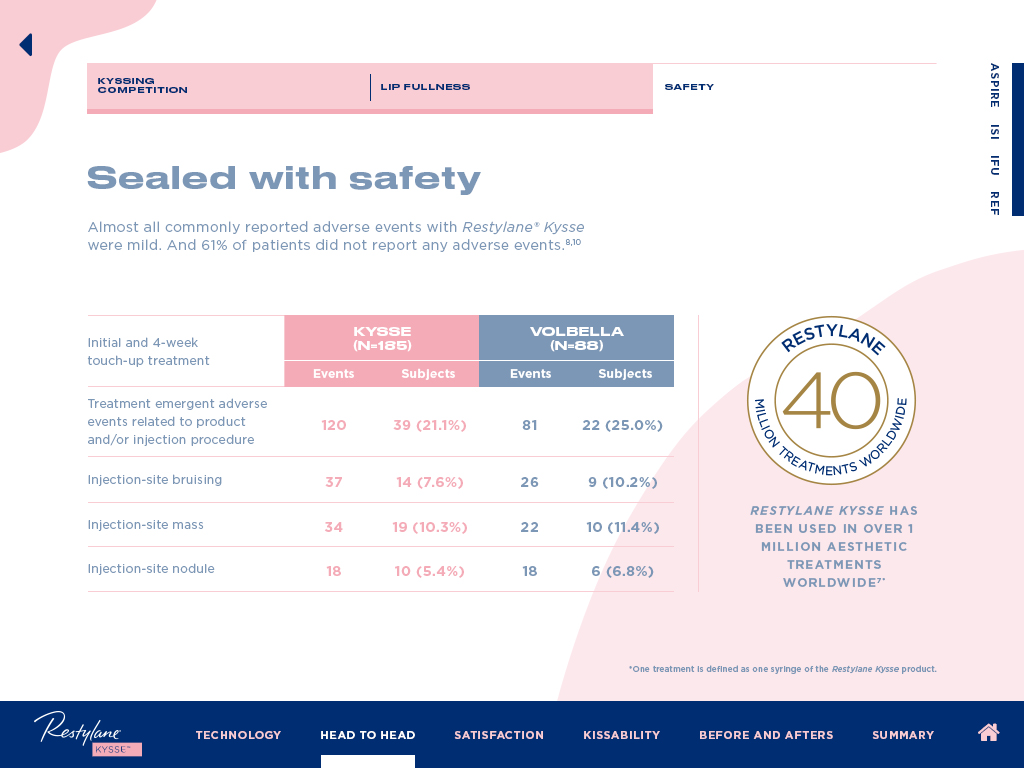
Task: Select the Safety tab
Action: pyautogui.click(x=689, y=87)
